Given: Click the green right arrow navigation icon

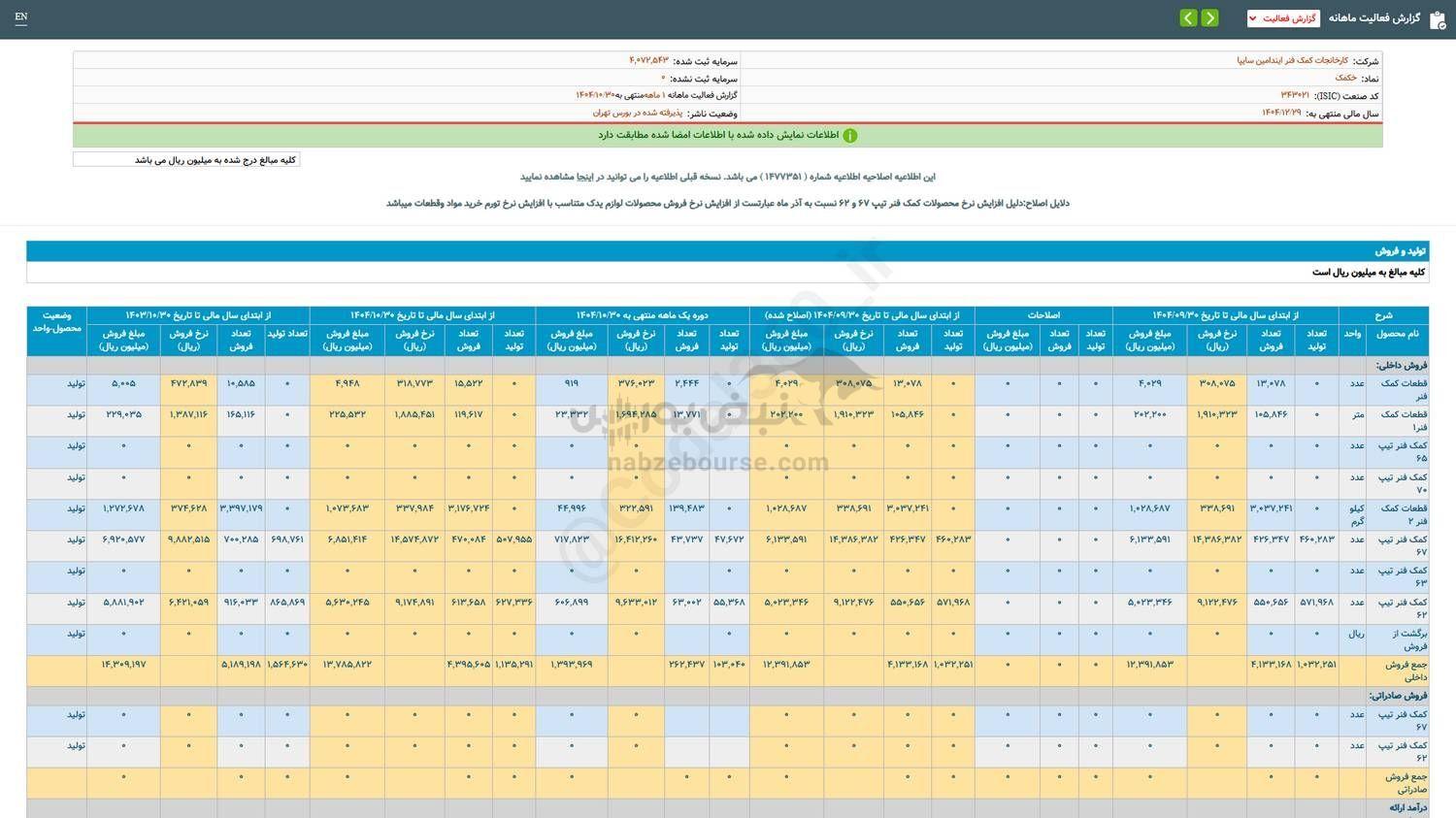Looking at the screenshot, I should (x=1209, y=18).
